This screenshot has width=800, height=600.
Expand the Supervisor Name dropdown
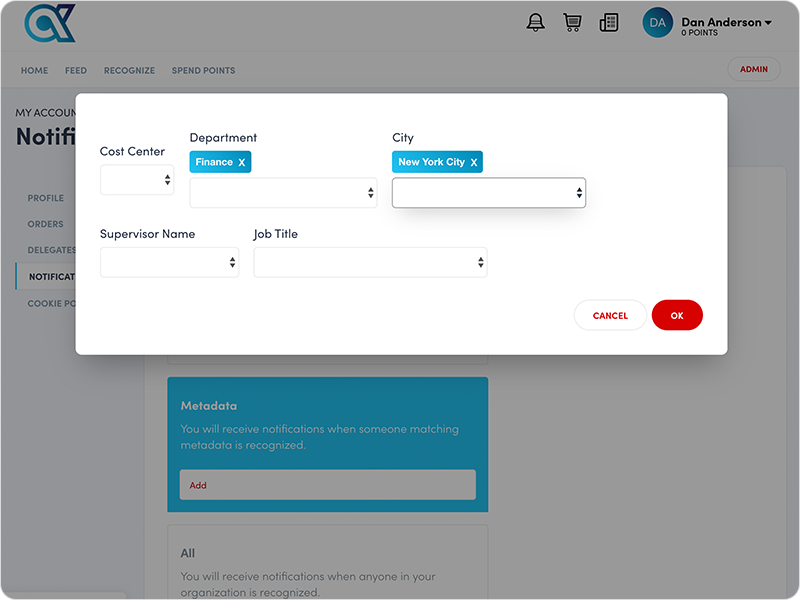tap(169, 262)
